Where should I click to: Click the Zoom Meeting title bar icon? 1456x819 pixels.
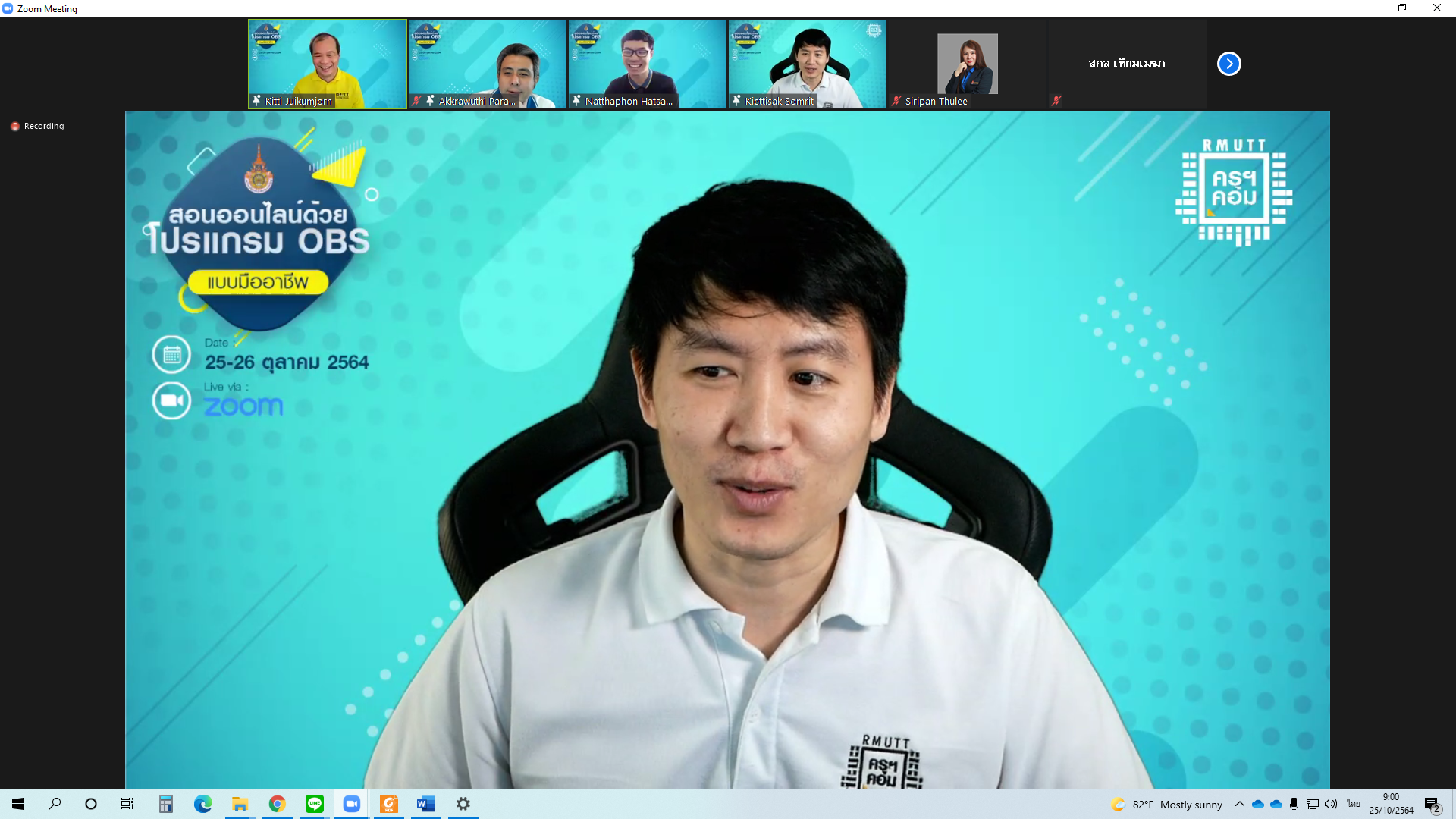click(8, 8)
